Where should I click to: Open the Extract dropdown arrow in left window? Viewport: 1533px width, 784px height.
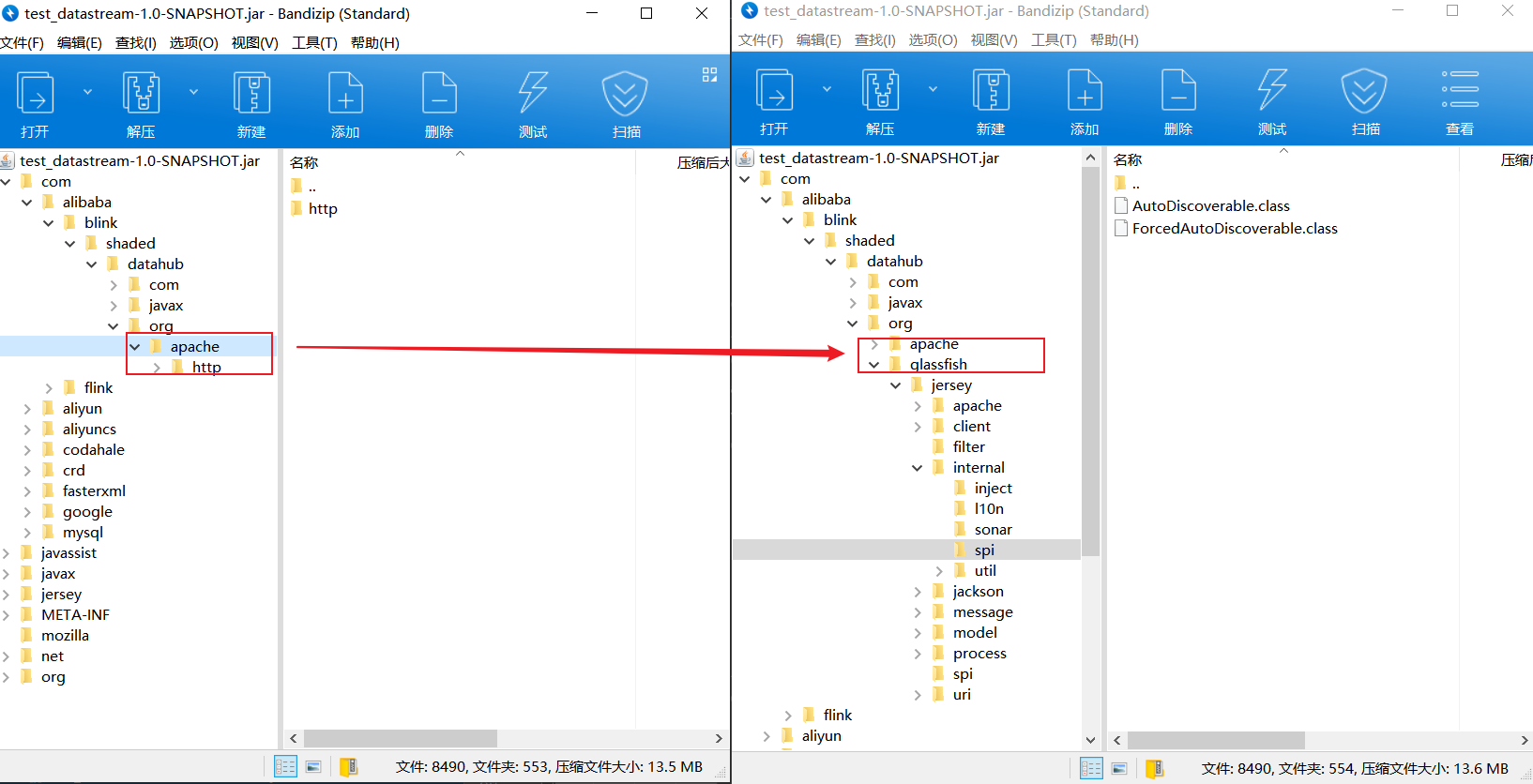tap(193, 92)
